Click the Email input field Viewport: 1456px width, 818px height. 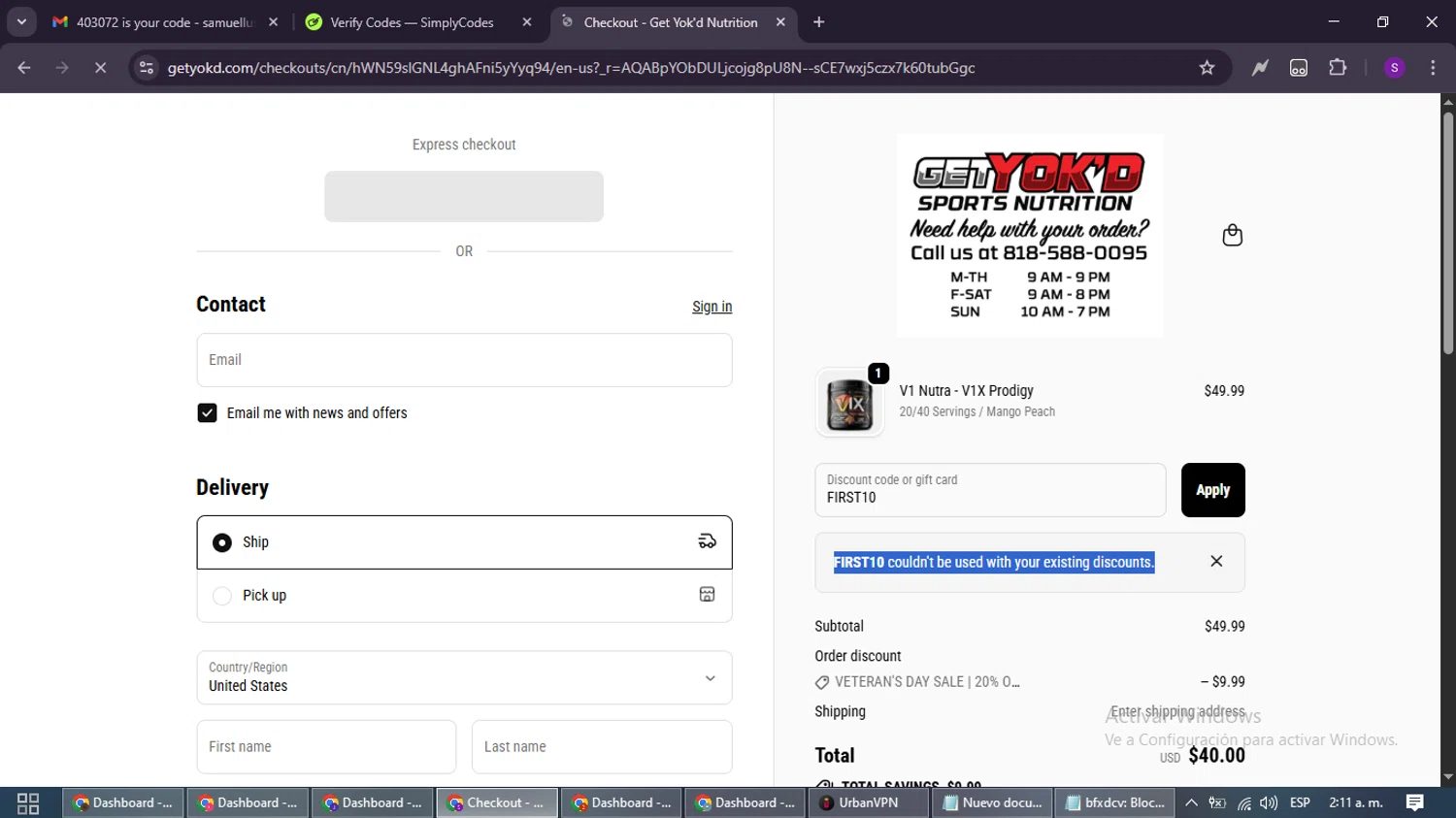pos(464,360)
